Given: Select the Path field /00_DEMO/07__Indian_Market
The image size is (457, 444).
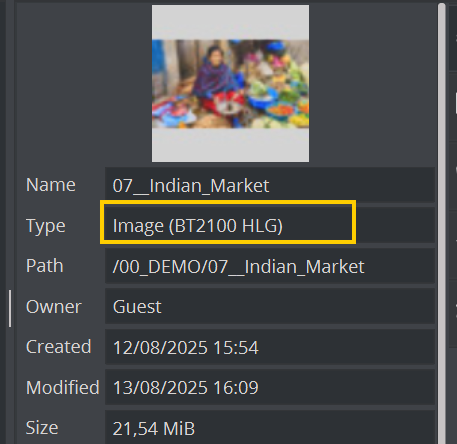Looking at the screenshot, I should [x=270, y=266].
